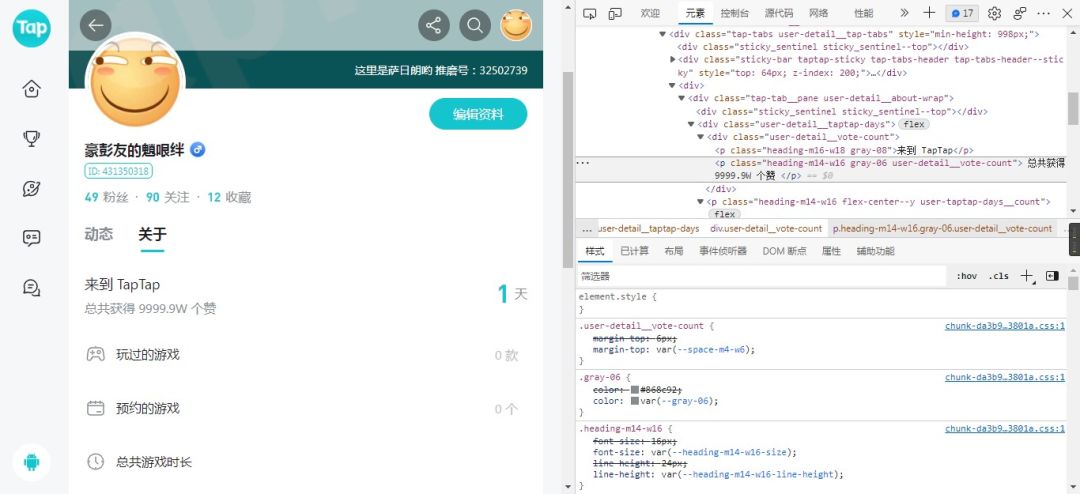
Task: Collapse the div user-detail__vote-count node
Action: coord(700,137)
